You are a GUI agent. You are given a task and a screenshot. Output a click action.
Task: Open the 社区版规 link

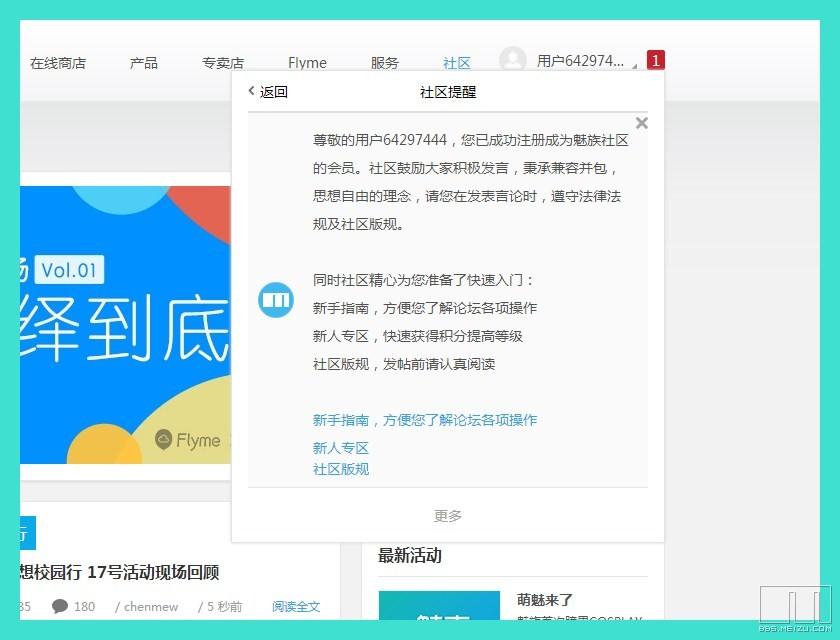tap(341, 469)
